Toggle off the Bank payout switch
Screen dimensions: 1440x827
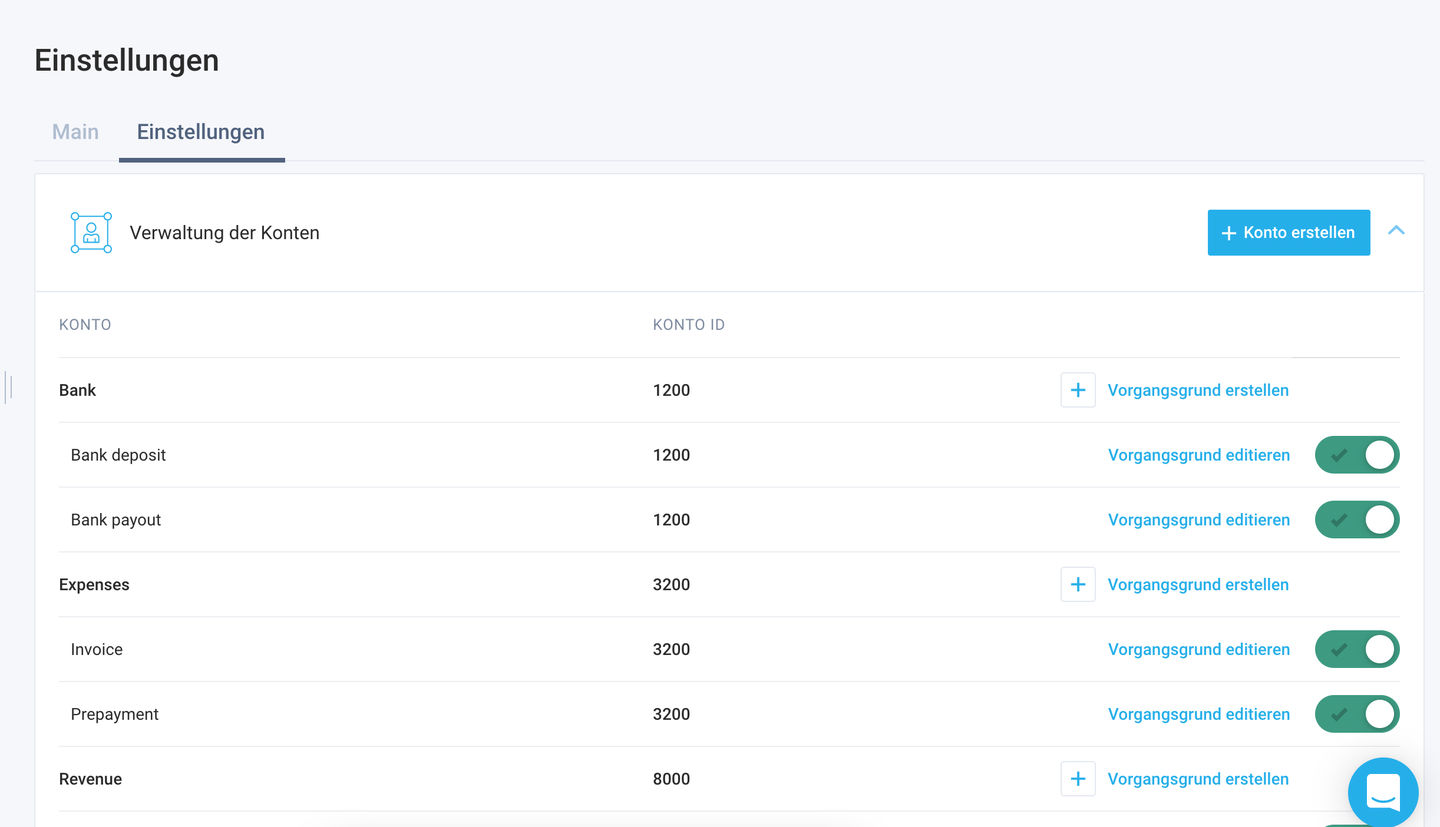tap(1357, 520)
